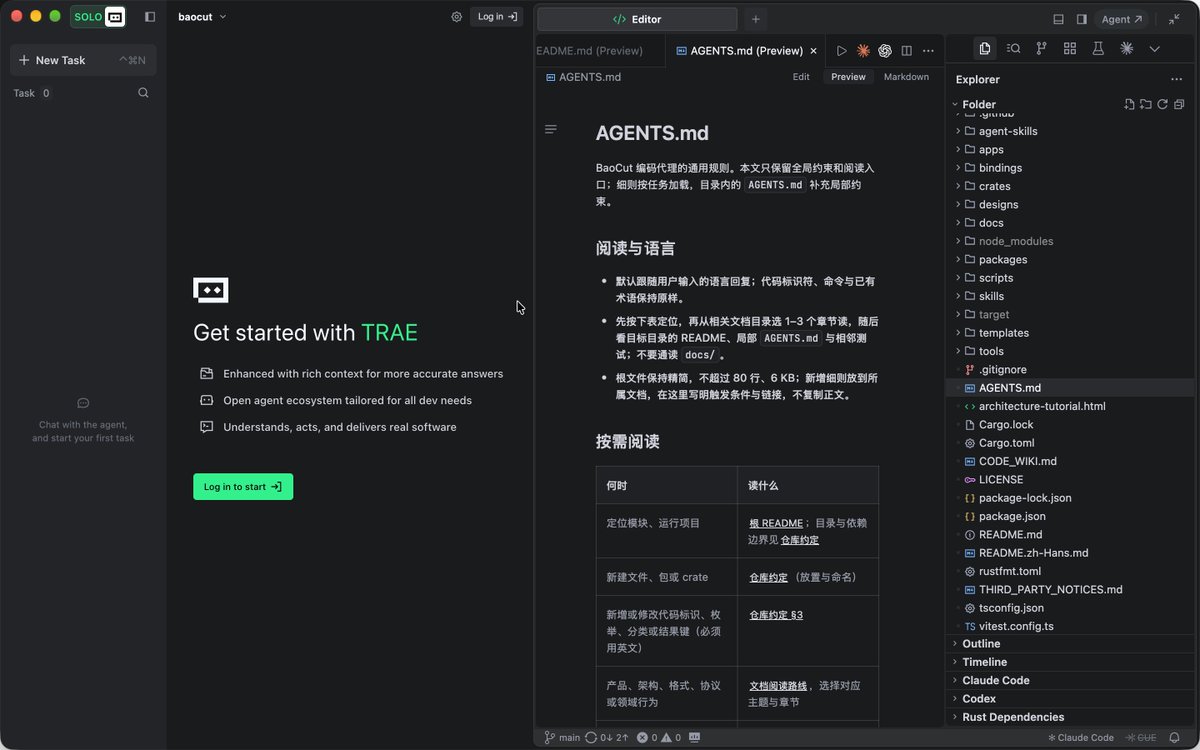Screen dimensions: 1200x750
Task: Switch to Markdown mode
Action: [906, 77]
